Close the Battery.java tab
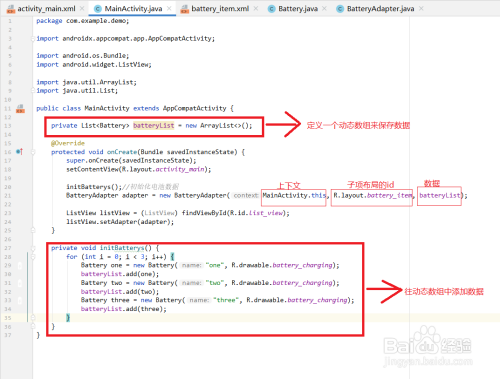Screen dimensions: 500x379 pos(324,8)
